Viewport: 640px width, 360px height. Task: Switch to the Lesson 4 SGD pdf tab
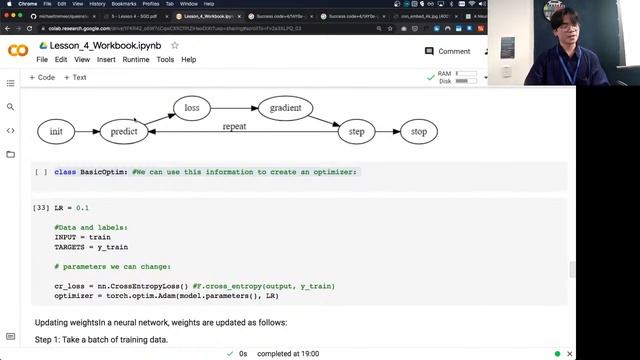pyautogui.click(x=135, y=16)
